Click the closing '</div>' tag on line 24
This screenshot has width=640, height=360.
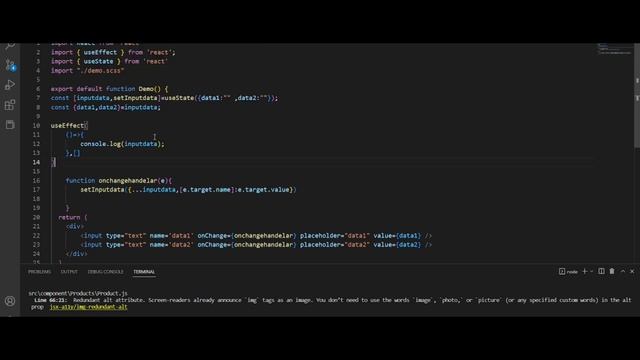tap(76, 253)
